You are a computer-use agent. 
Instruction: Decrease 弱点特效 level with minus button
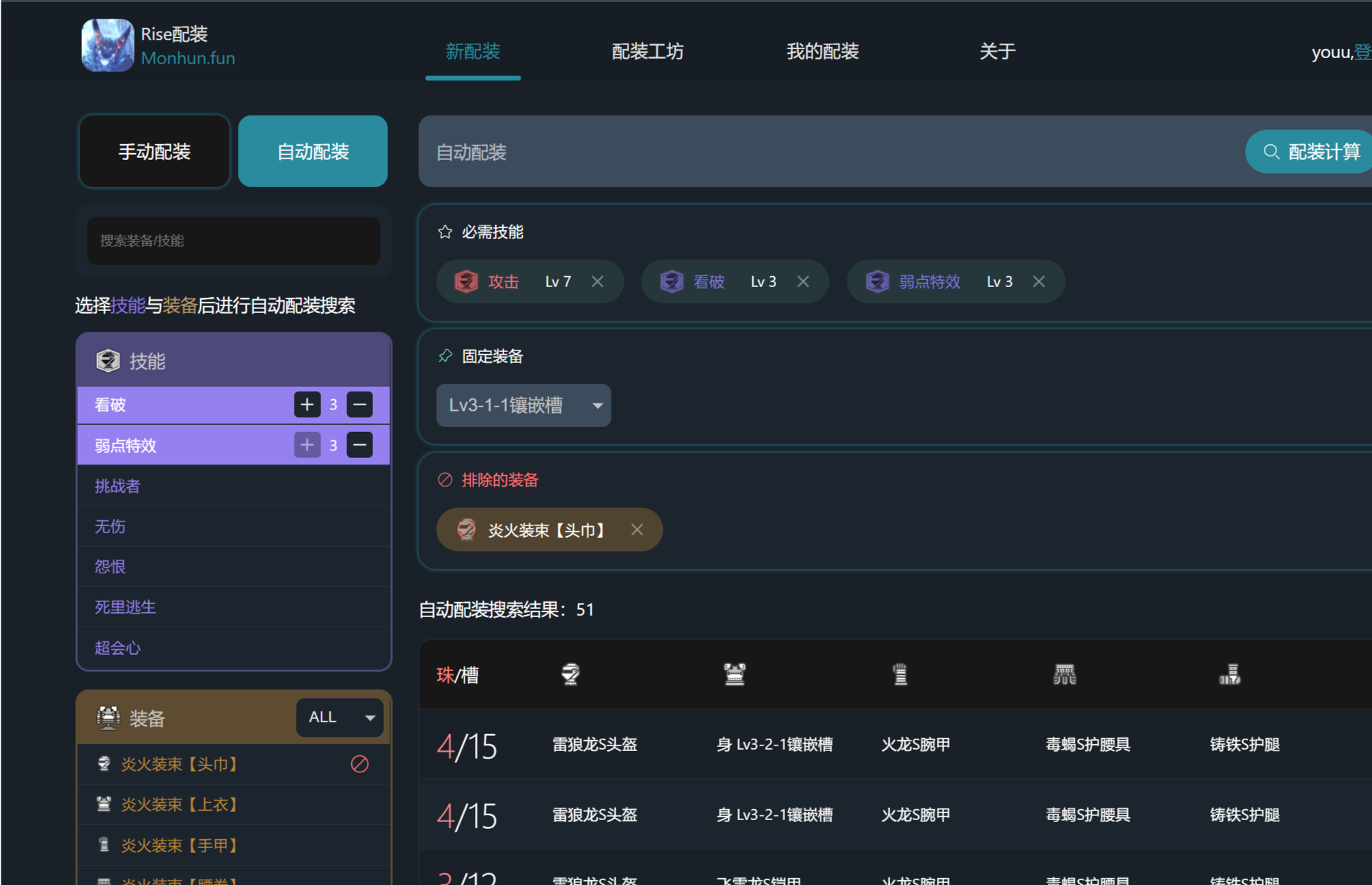coord(359,446)
